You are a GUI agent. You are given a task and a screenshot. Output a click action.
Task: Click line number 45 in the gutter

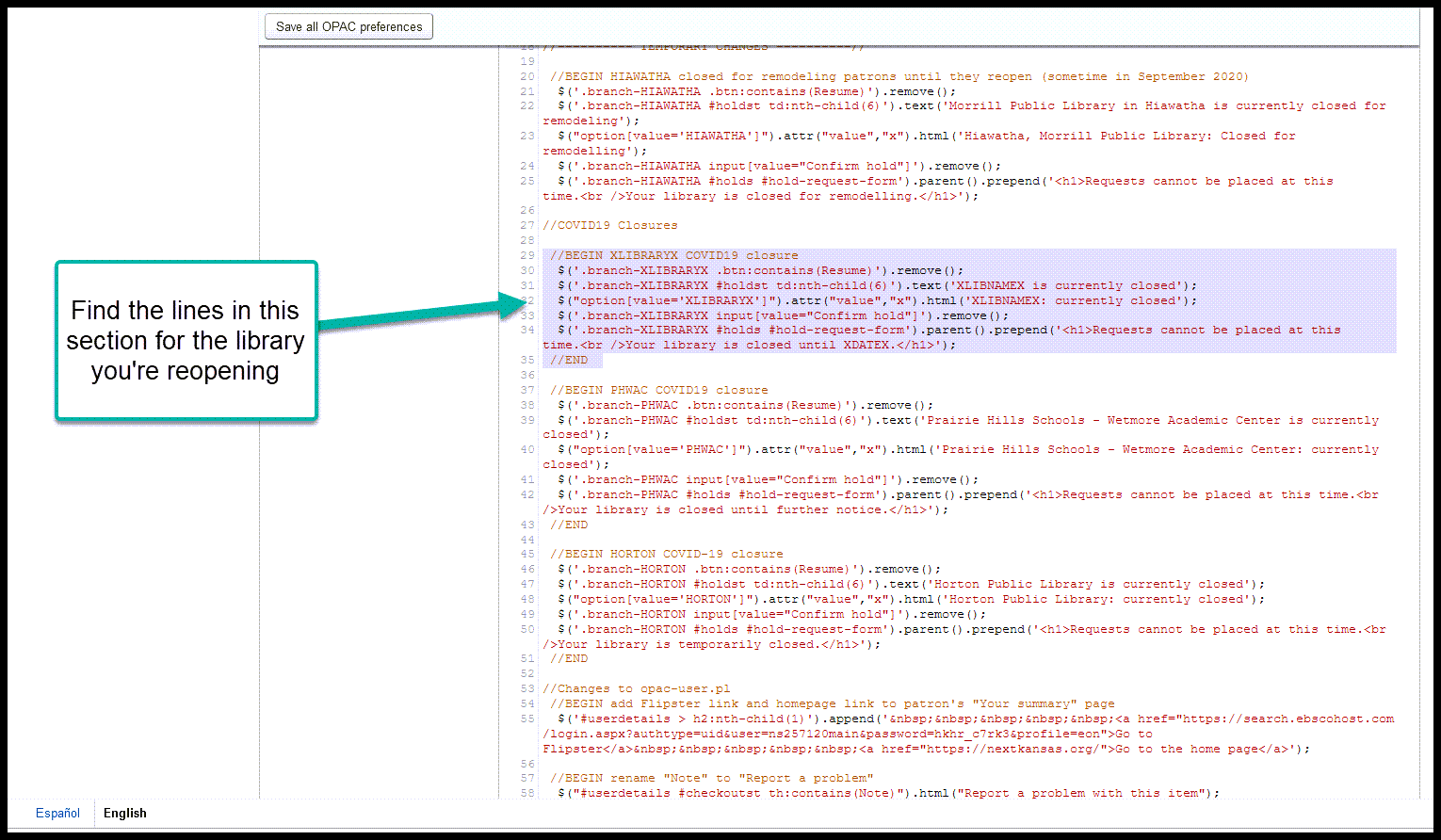click(527, 554)
